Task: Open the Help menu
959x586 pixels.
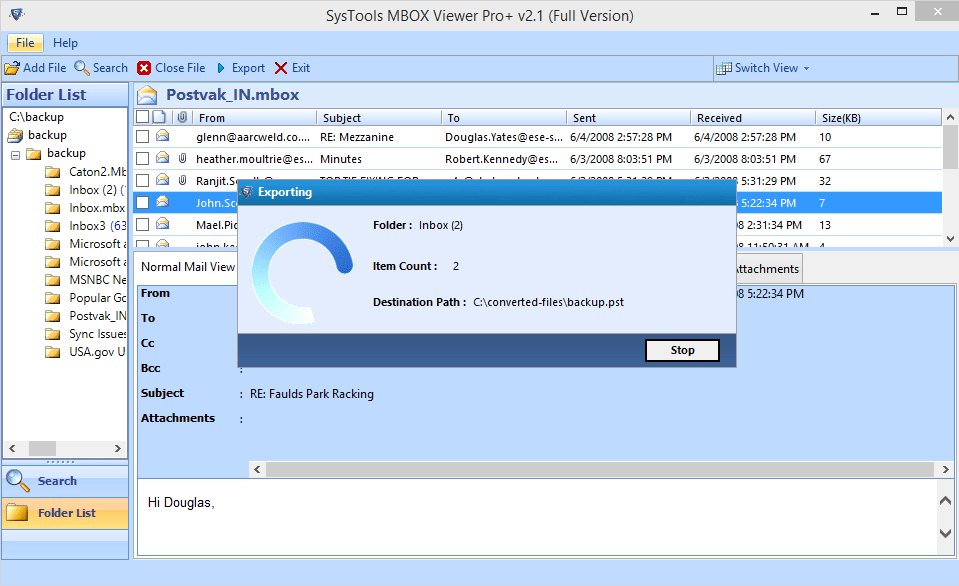Action: click(65, 43)
